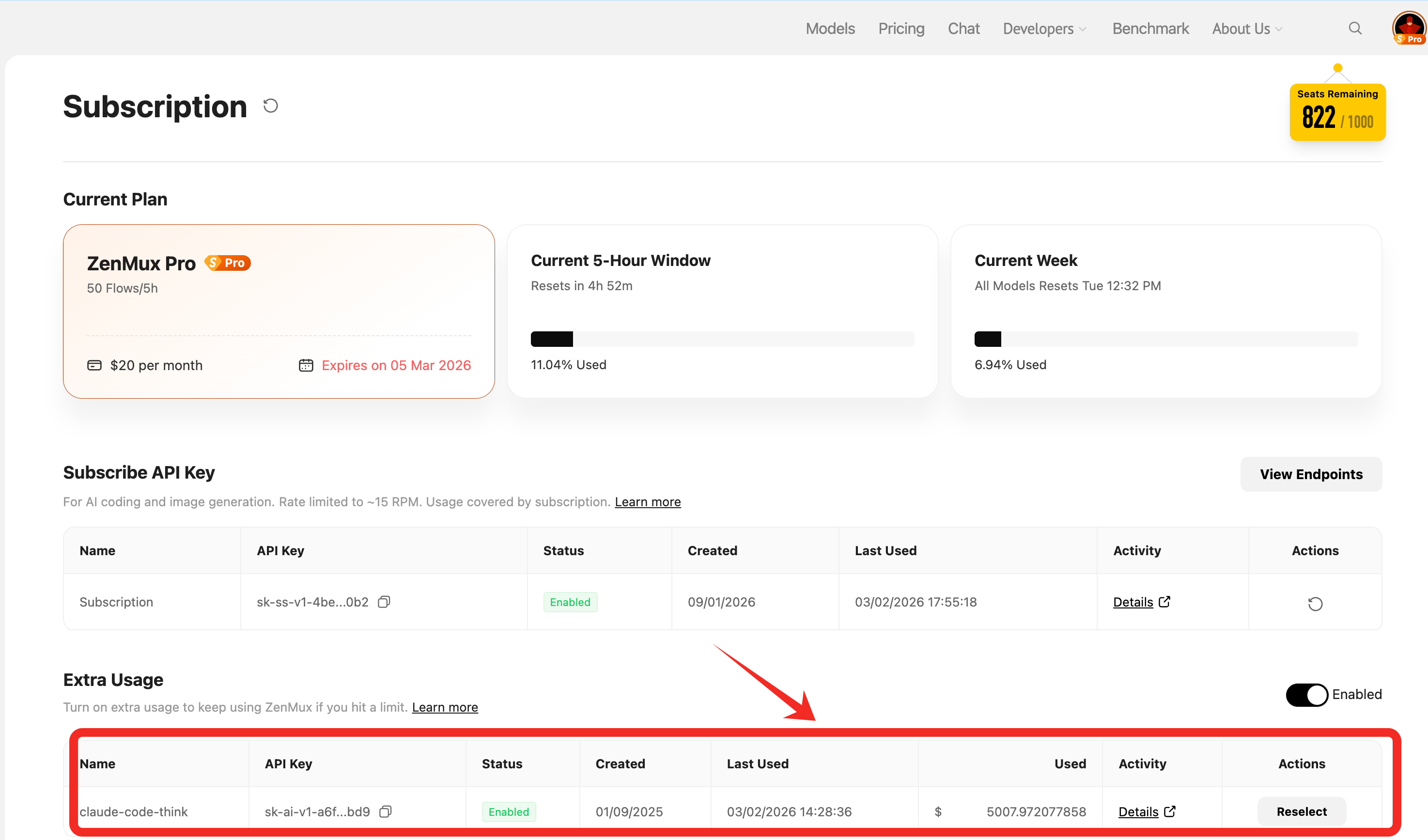Open the Benchmark nav item
Screen dimensions: 1428x840
tap(1150, 29)
